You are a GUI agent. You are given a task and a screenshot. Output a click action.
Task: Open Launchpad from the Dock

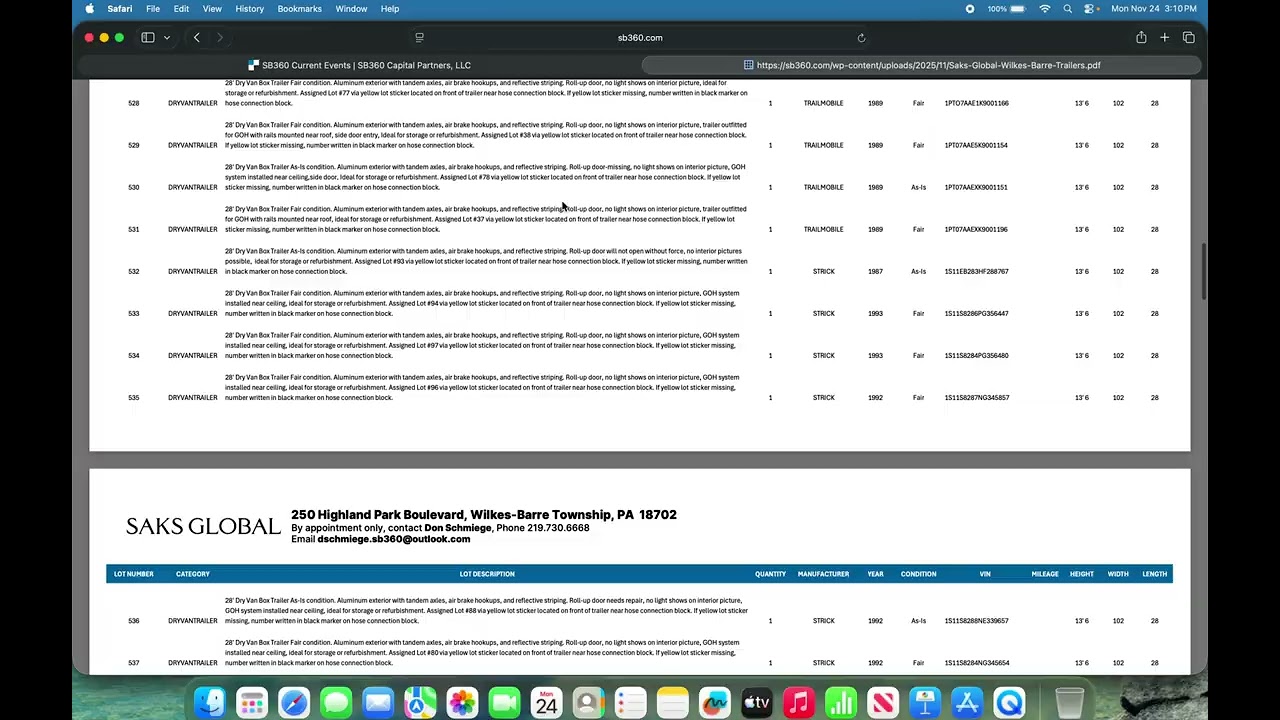pos(251,703)
